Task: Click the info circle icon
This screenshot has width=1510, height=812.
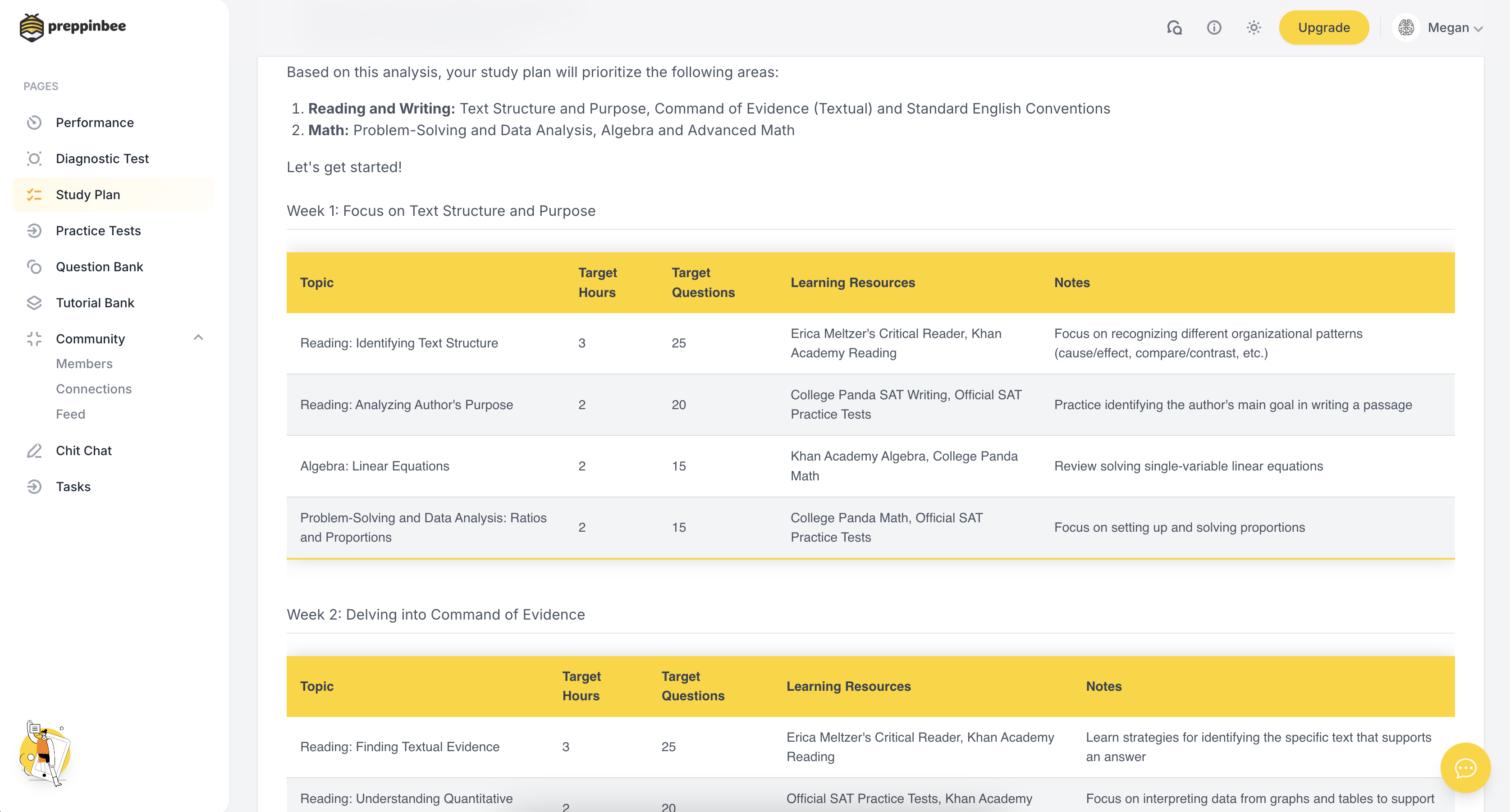Action: 1213,27
